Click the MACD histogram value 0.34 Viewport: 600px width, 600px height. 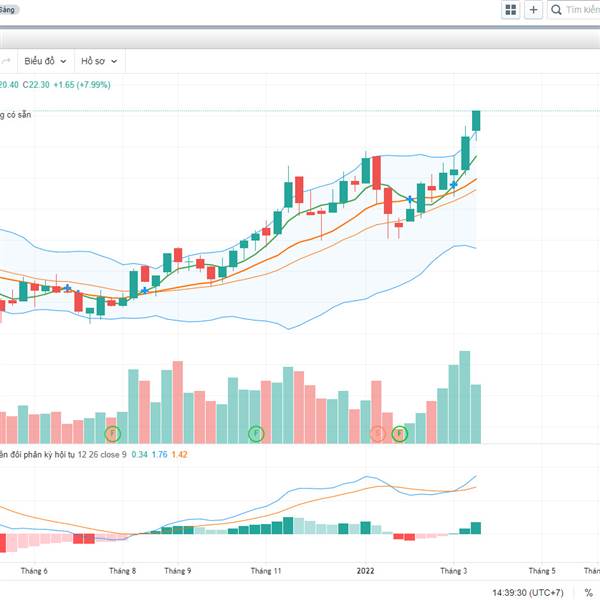pyautogui.click(x=139, y=455)
